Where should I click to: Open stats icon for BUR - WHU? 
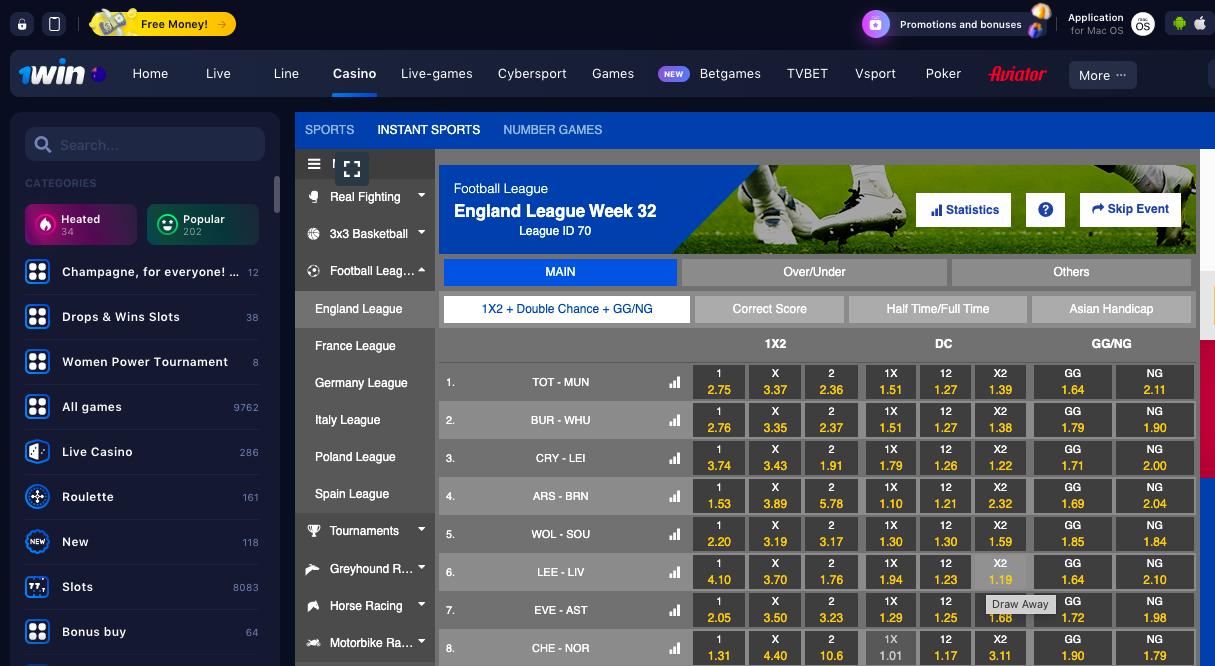tap(675, 420)
